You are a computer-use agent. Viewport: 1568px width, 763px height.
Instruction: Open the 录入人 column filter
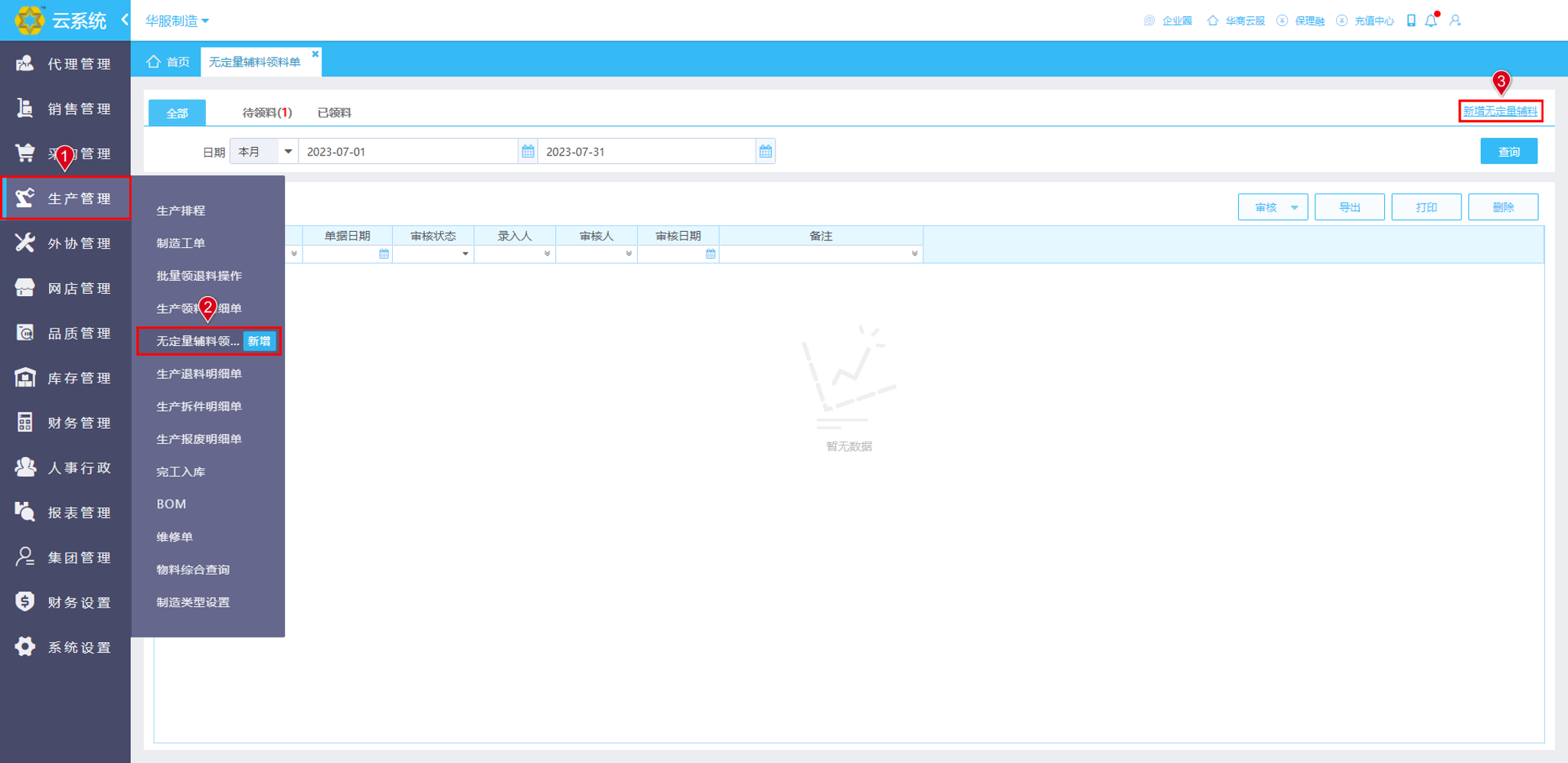(x=547, y=253)
